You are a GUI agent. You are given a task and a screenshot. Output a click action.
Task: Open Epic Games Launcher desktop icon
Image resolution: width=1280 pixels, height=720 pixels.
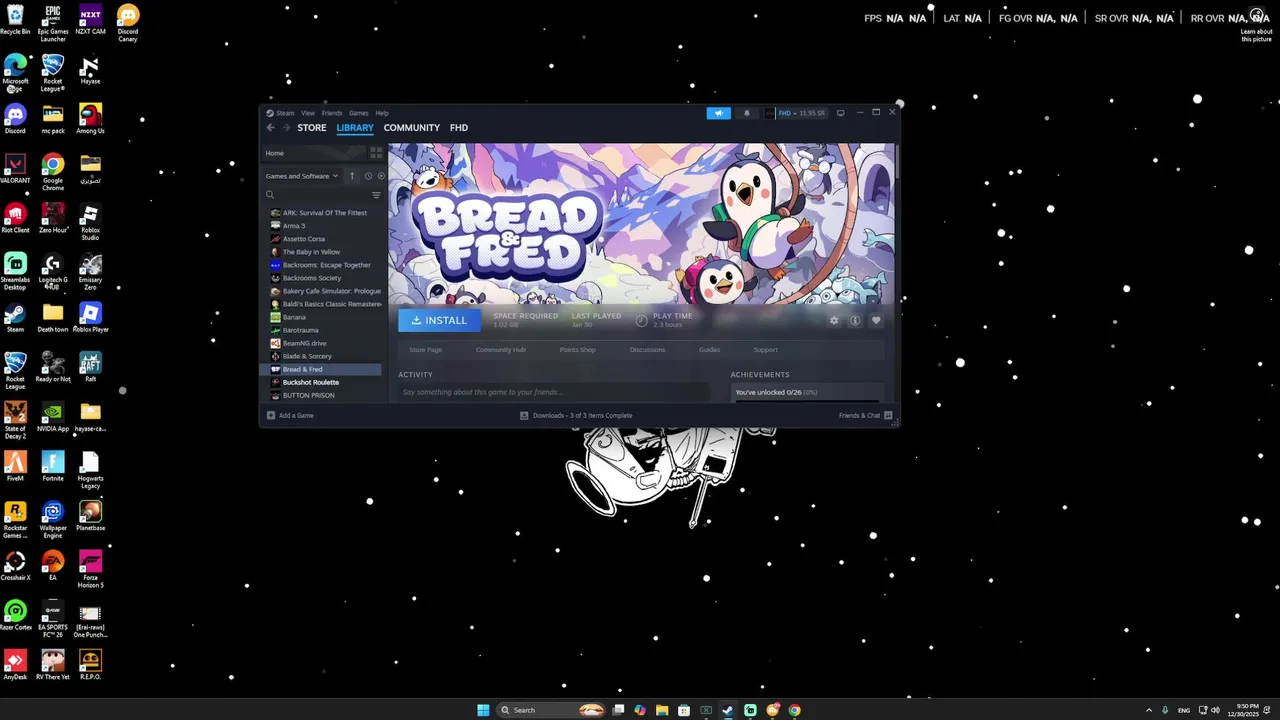tap(53, 22)
